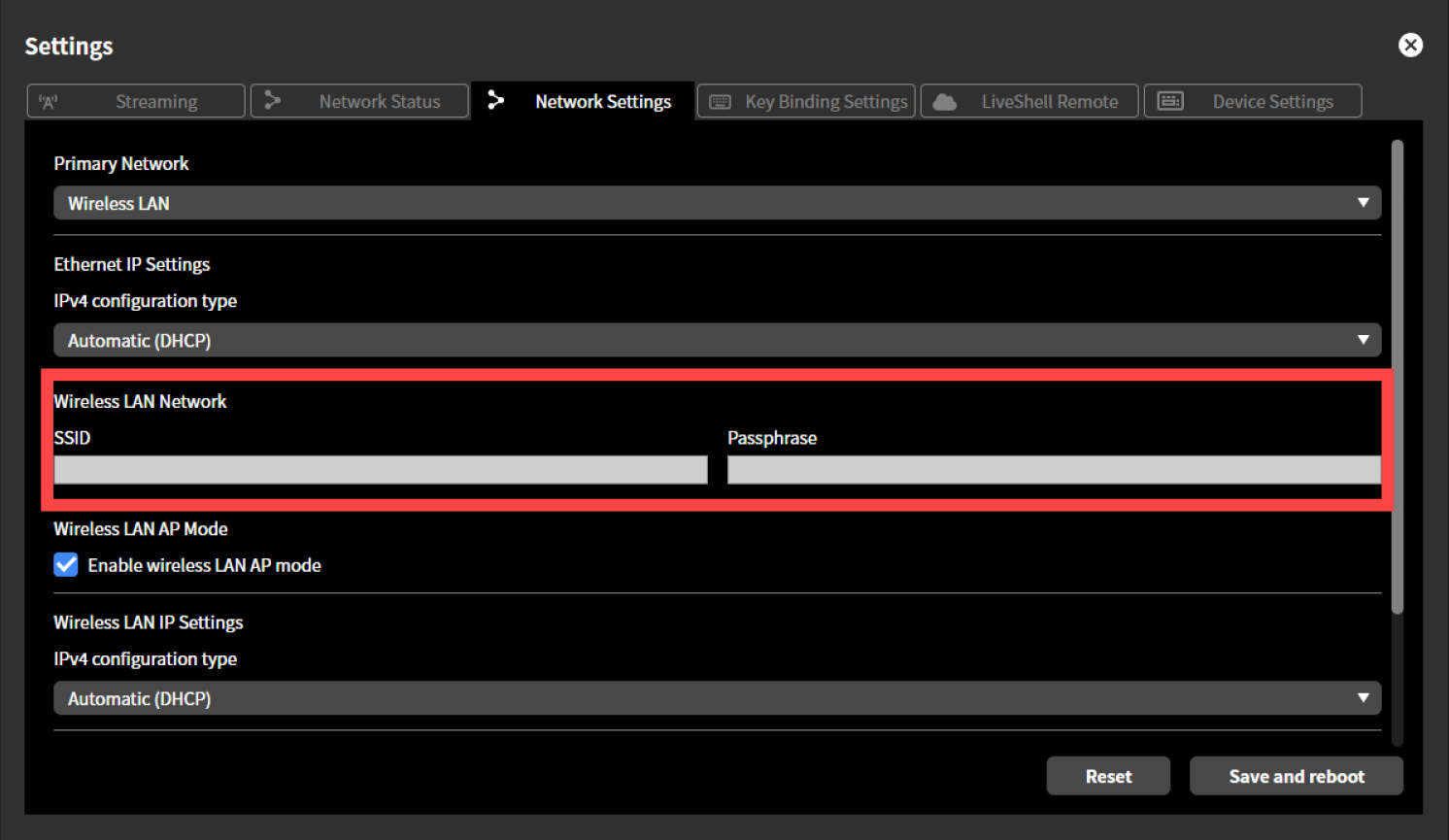Viewport: 1449px width, 840px height.
Task: Open the Wireless LAN IPv4 configuration dropdown
Action: pyautogui.click(x=717, y=697)
